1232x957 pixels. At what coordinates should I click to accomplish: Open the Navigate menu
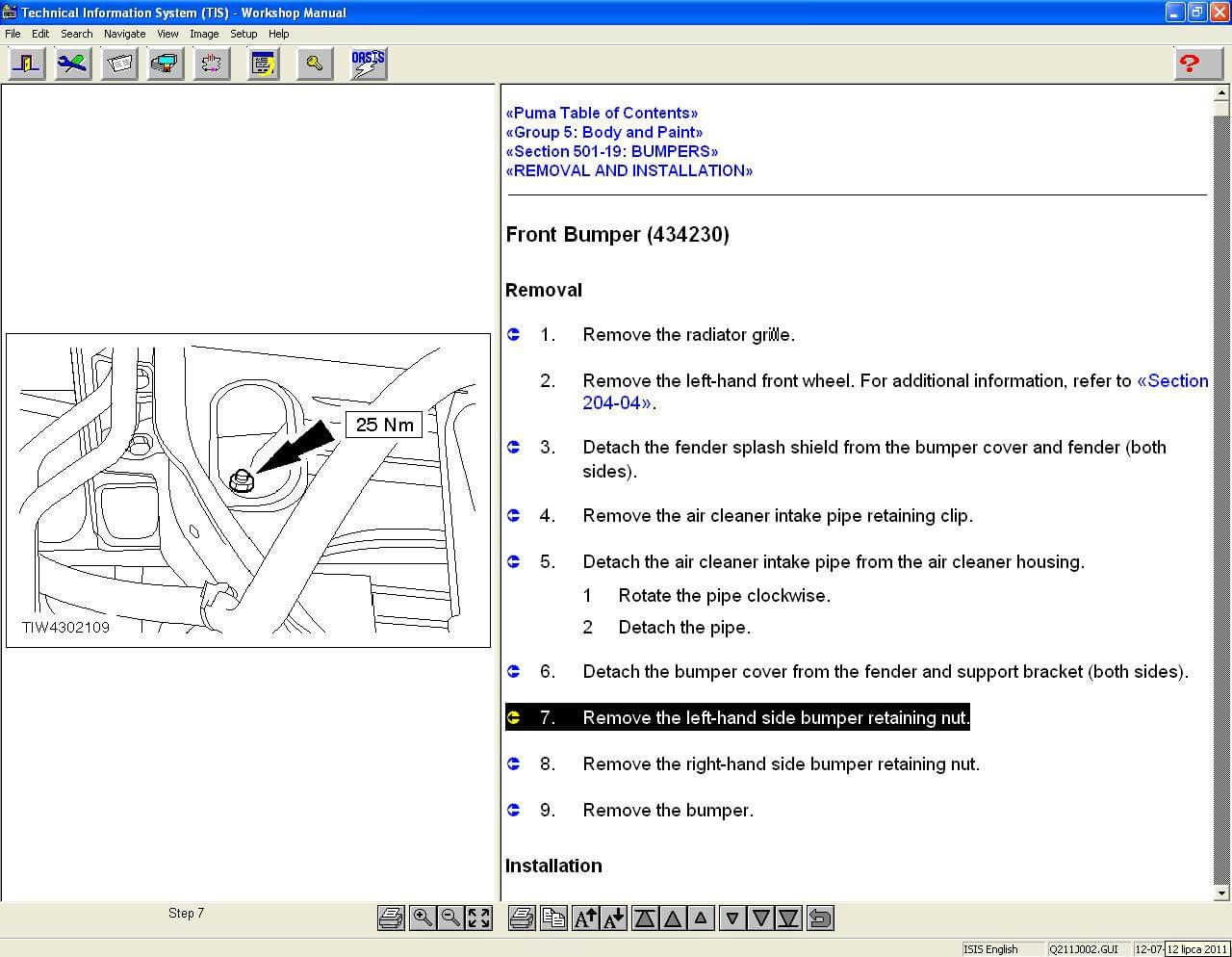coord(125,34)
